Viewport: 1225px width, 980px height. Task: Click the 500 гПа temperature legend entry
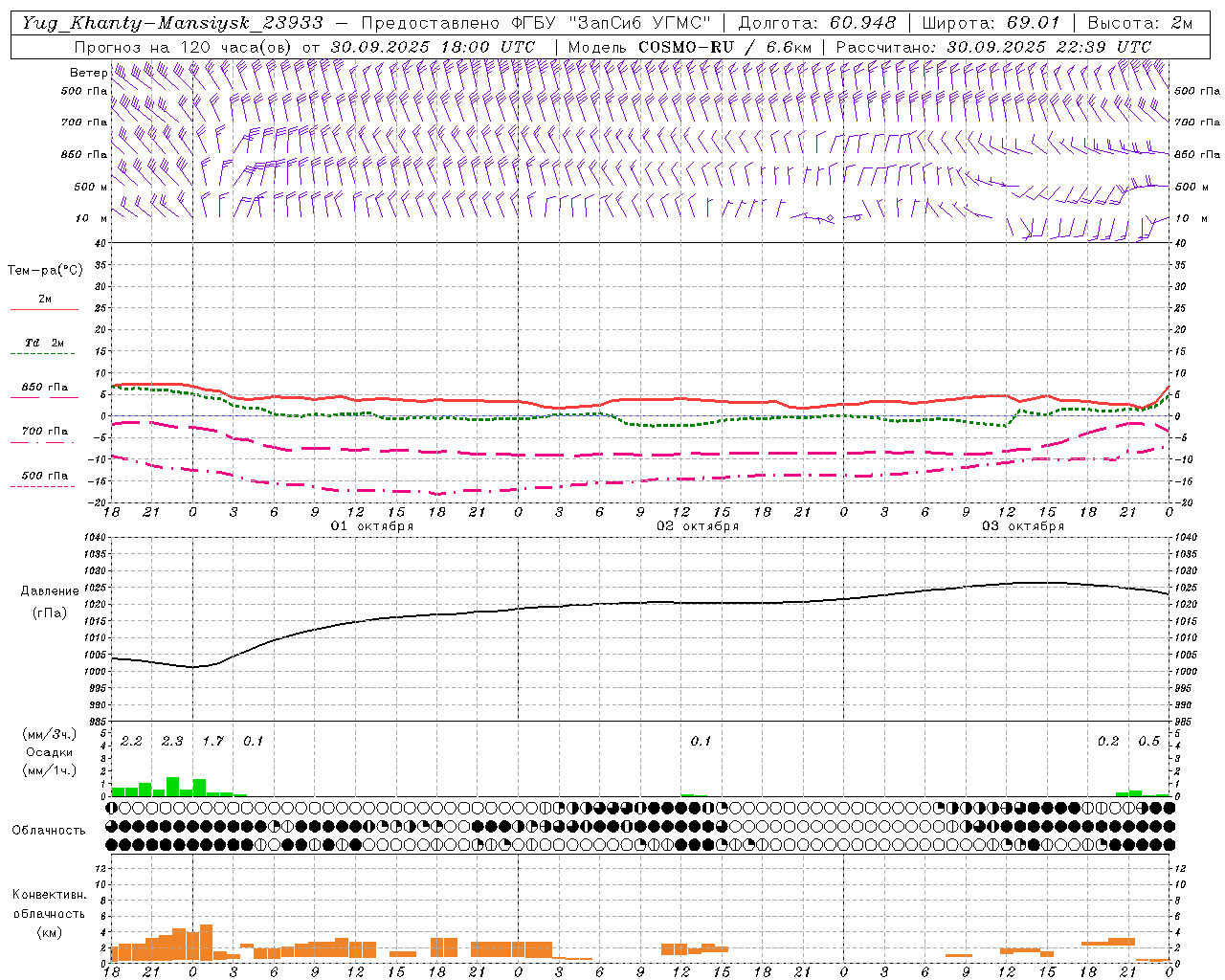[45, 476]
